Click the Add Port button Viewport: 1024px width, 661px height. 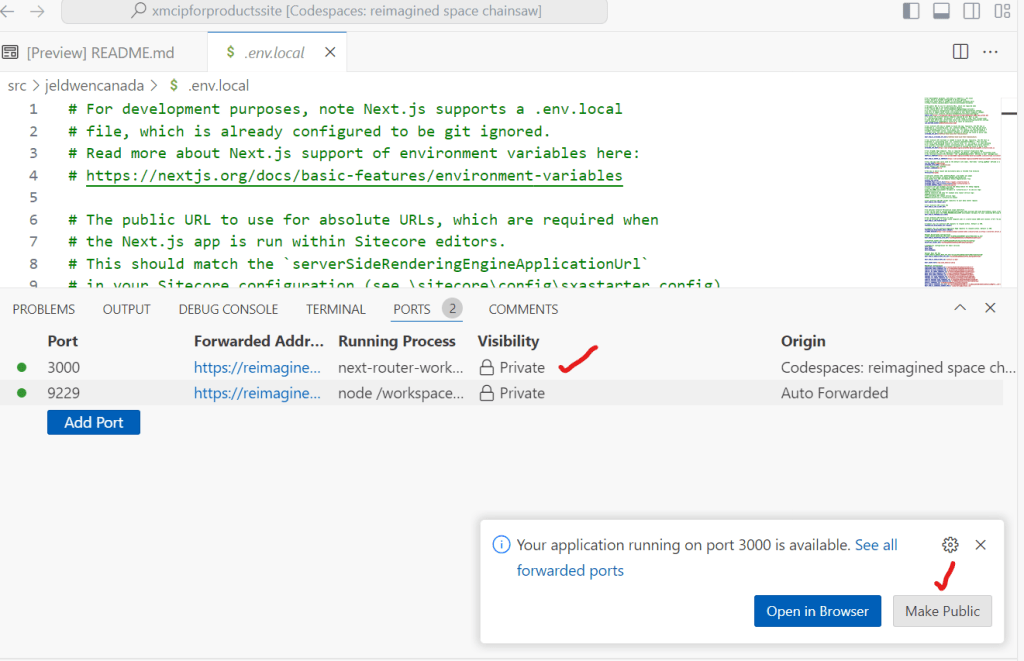pyautogui.click(x=93, y=422)
